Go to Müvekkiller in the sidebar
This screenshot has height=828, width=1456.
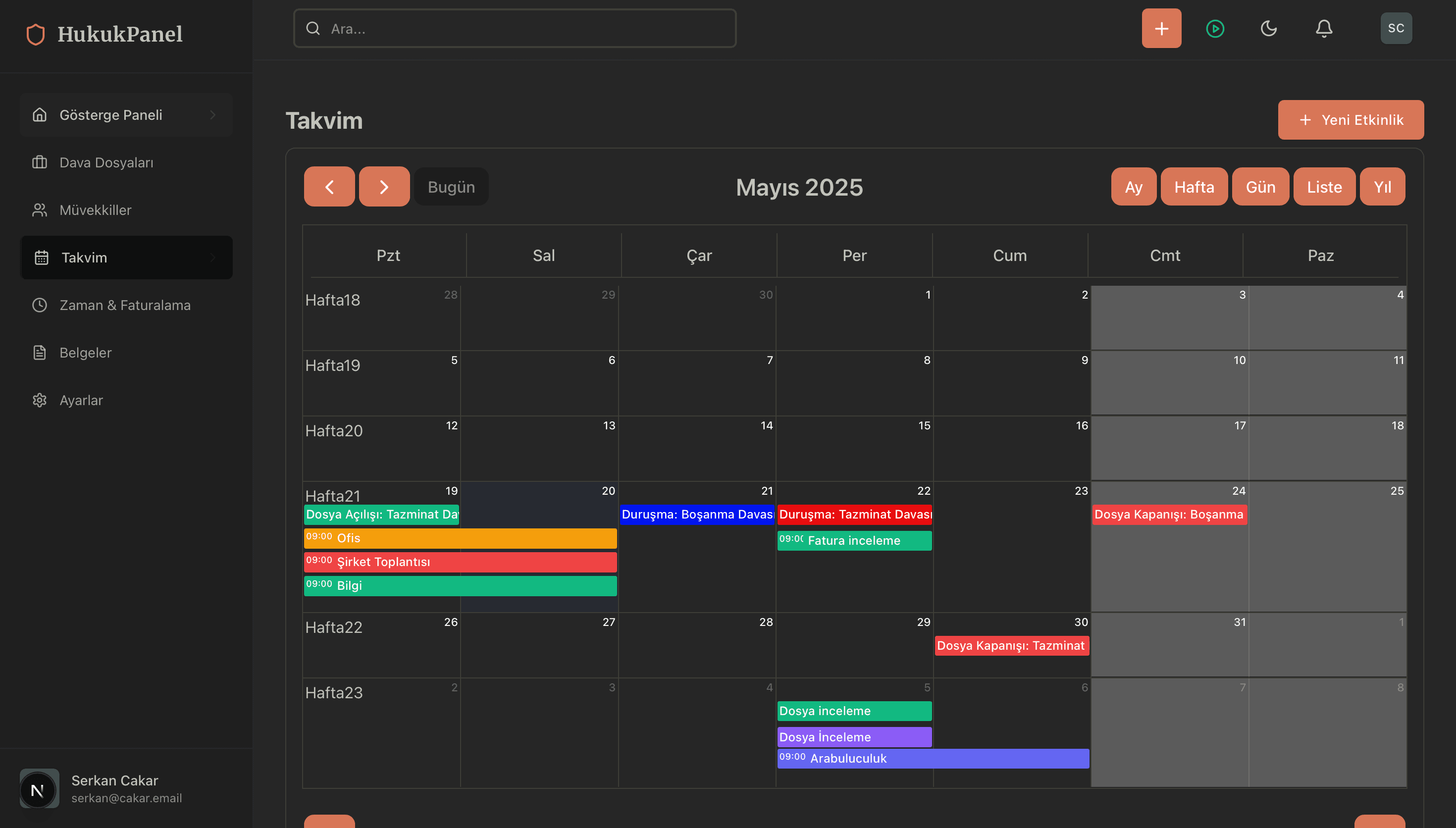click(x=95, y=210)
